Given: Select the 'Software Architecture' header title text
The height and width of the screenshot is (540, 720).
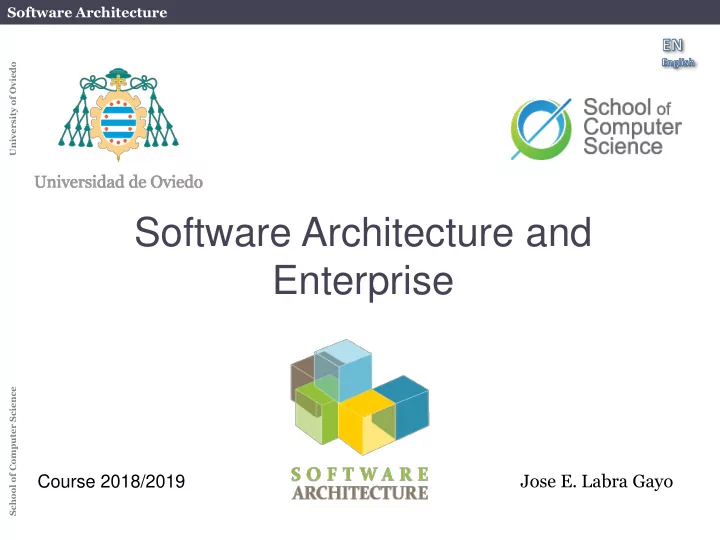Looking at the screenshot, I should [x=87, y=12].
